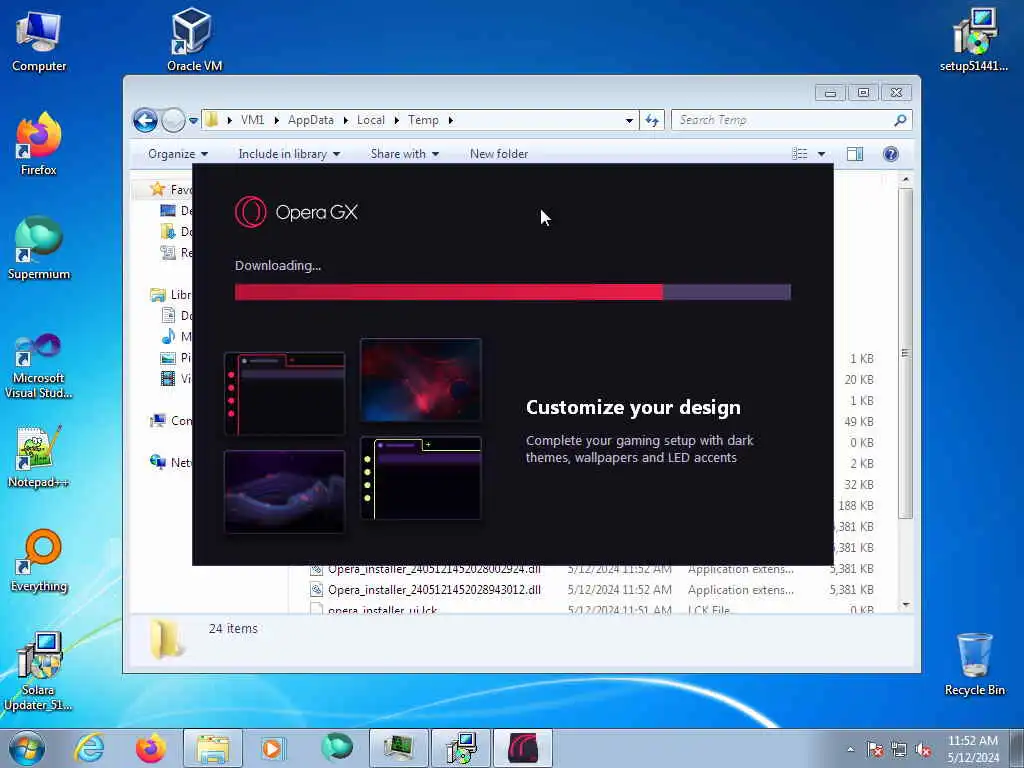The height and width of the screenshot is (768, 1024).
Task: Open Microsoft Visual Studio desktop shortcut
Action: (x=39, y=366)
